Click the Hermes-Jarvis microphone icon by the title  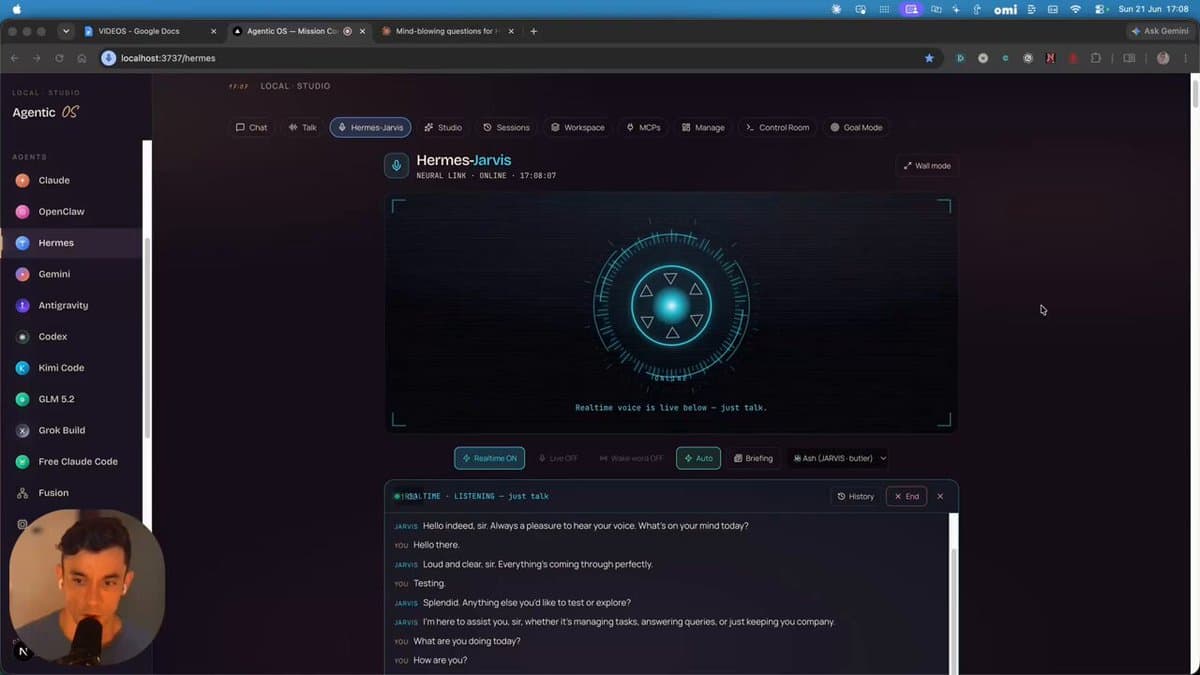click(x=396, y=166)
